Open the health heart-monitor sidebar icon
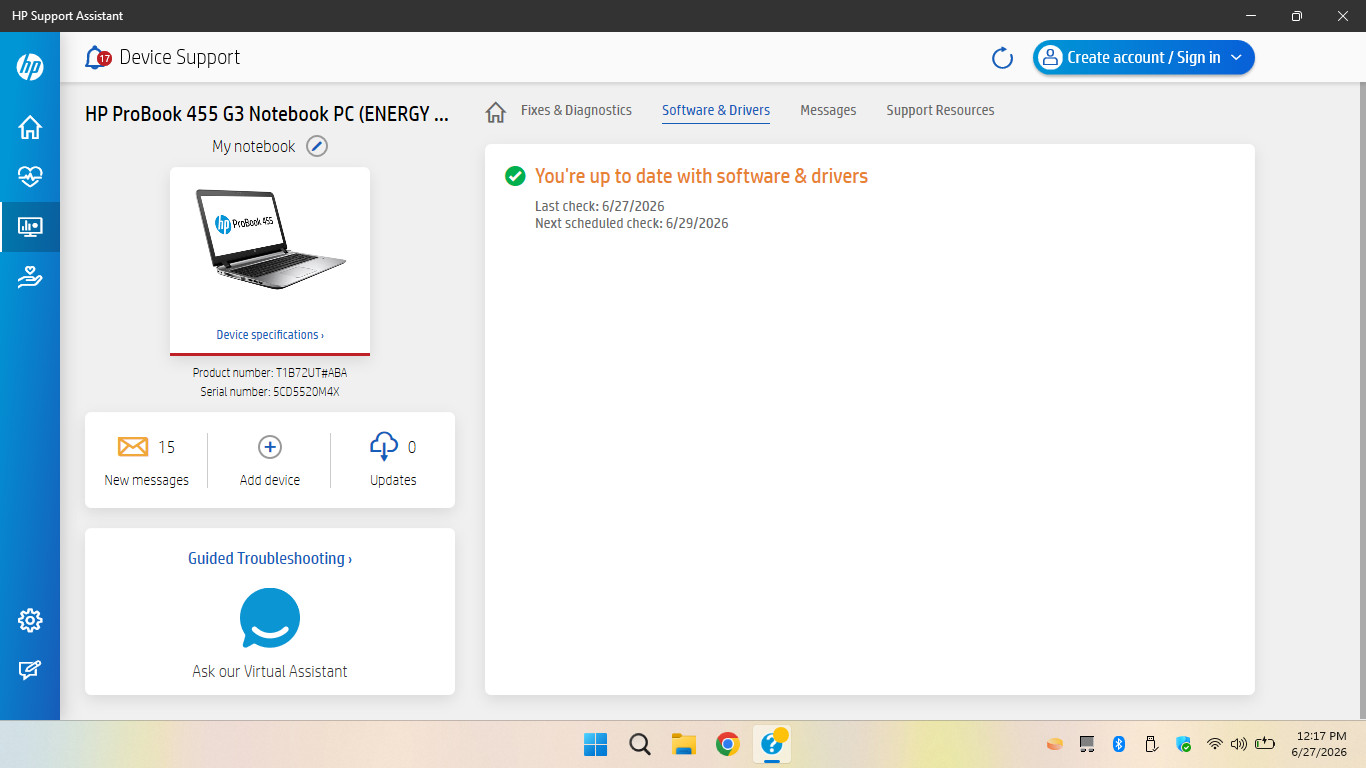Screen dimensions: 1366x768 pyautogui.click(x=30, y=177)
